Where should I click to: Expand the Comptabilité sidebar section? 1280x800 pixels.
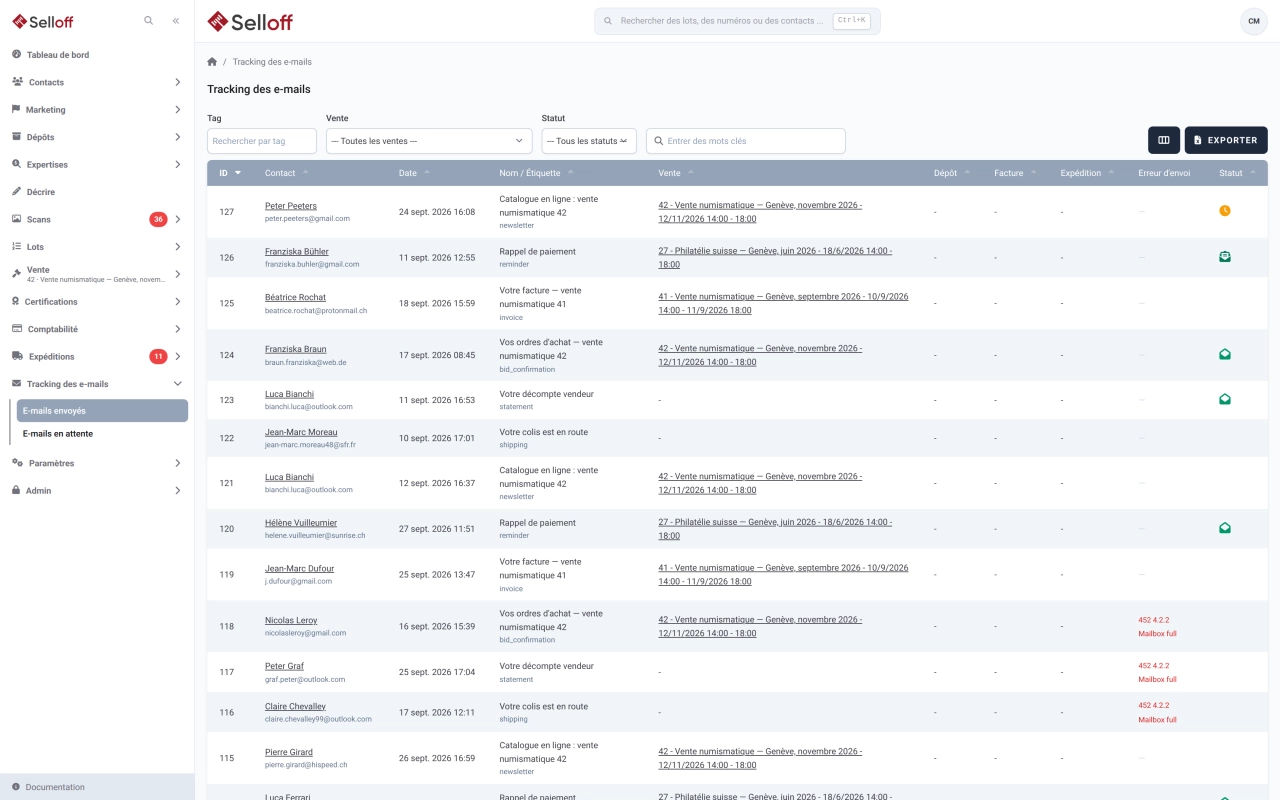[97, 329]
